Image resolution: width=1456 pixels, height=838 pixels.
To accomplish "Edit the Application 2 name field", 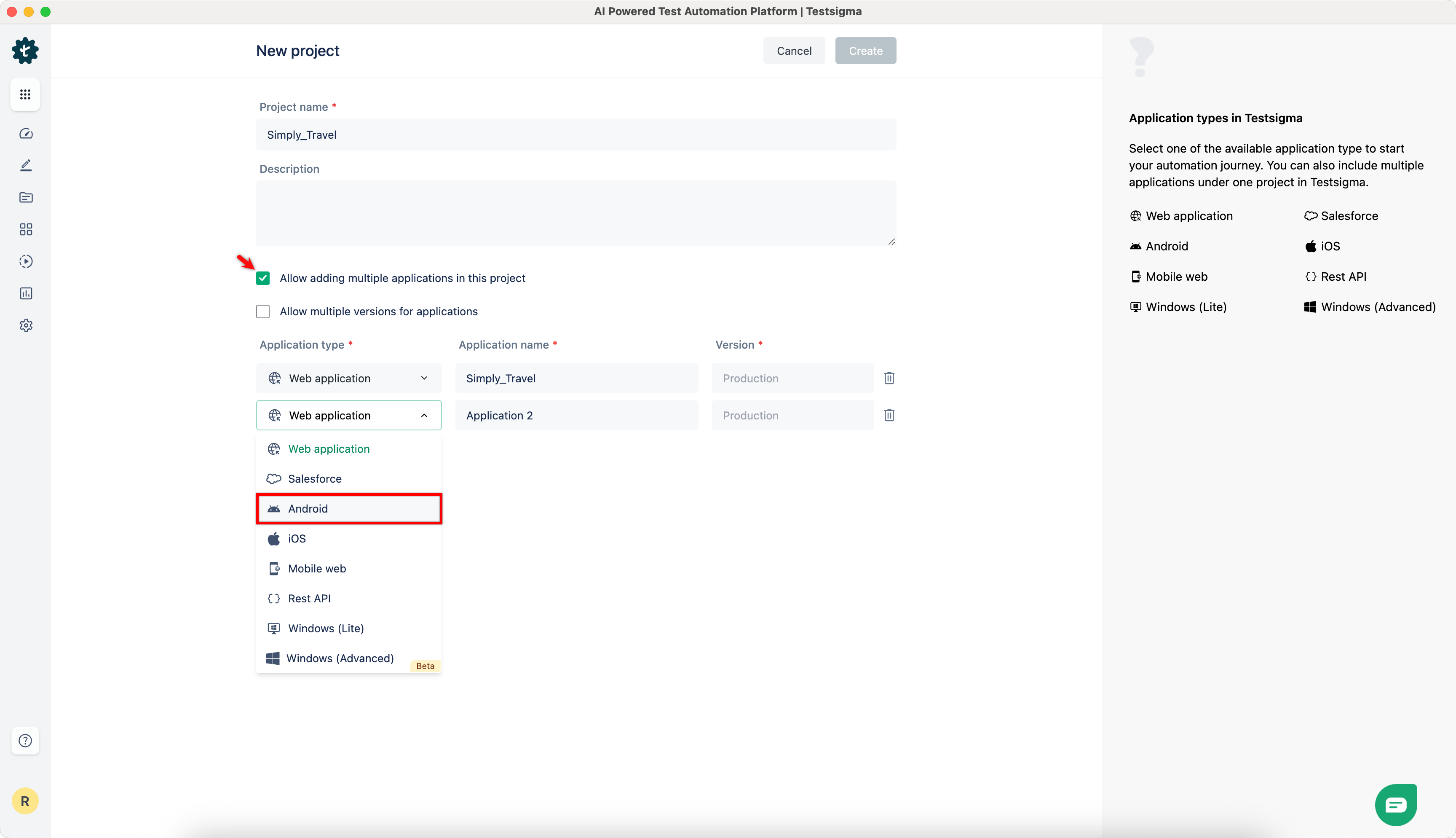I will [577, 415].
